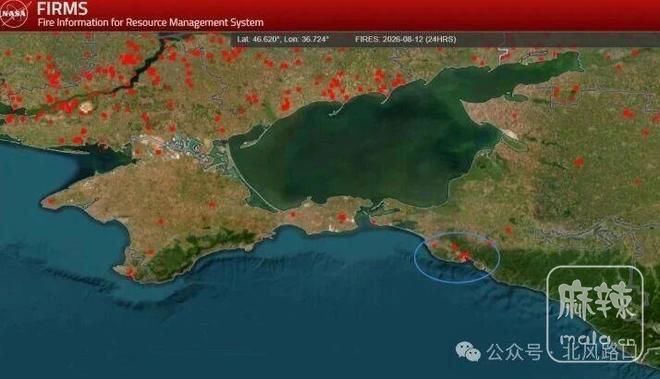Viewport: 660px width, 379px height.
Task: Click the fire hotspot inside the blue ellipse
Action: click(464, 255)
